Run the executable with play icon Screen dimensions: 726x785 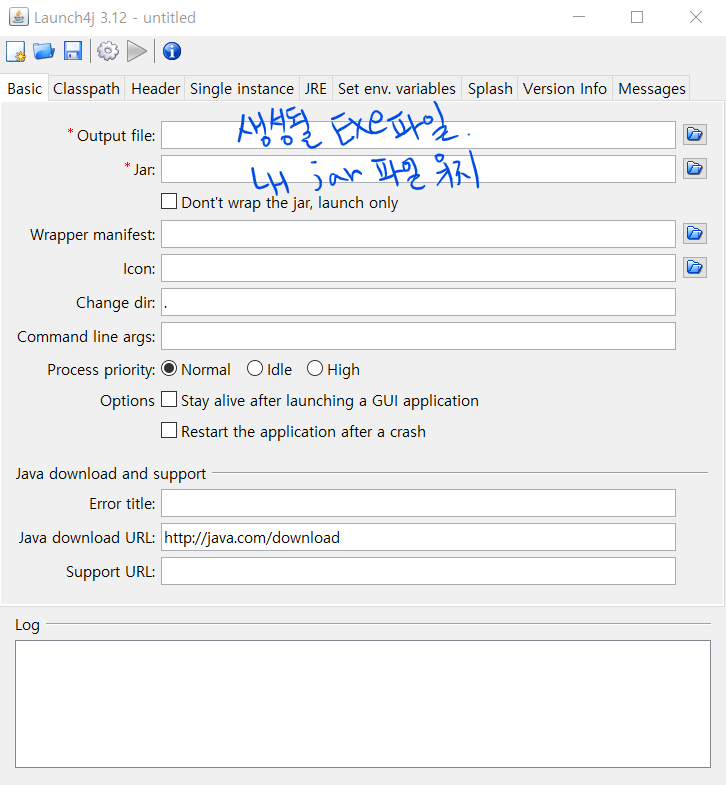tap(137, 51)
